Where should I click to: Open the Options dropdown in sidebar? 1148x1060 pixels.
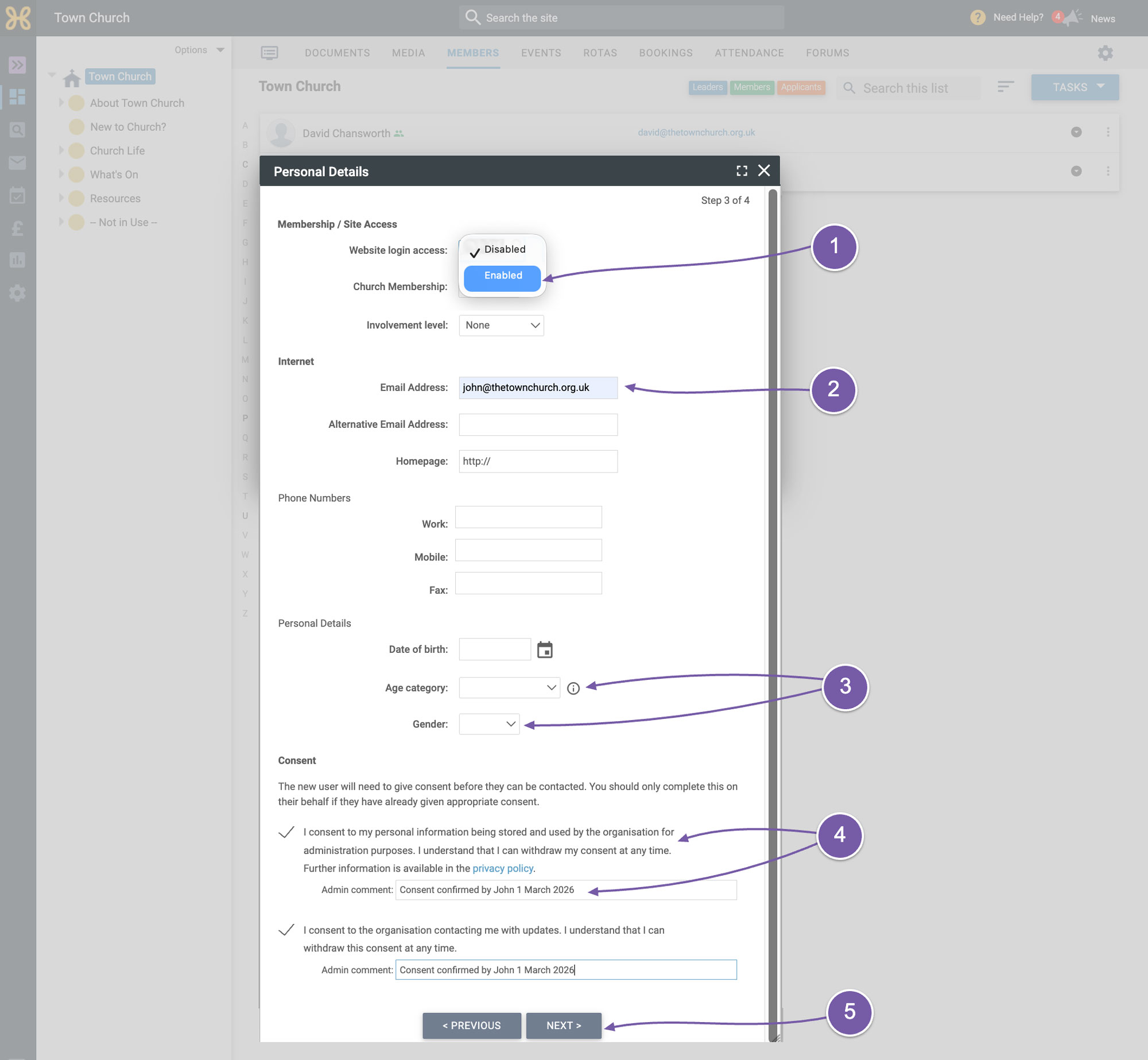pyautogui.click(x=199, y=50)
